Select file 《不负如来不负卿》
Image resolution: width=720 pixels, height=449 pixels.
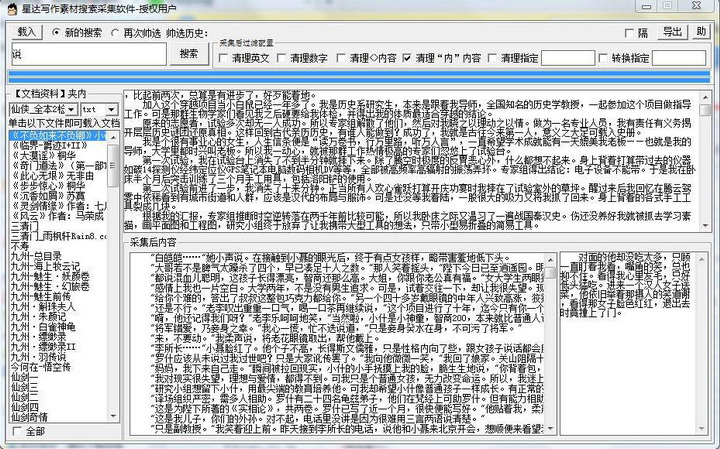coord(58,135)
